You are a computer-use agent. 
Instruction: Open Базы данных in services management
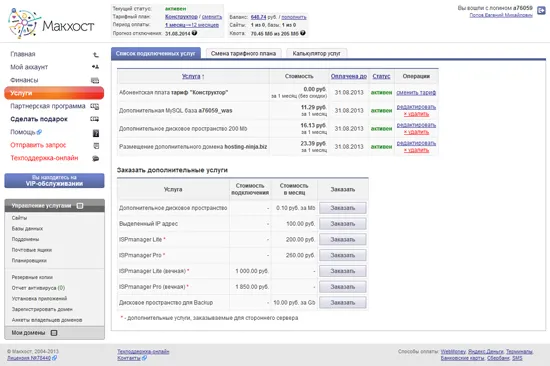click(x=27, y=228)
